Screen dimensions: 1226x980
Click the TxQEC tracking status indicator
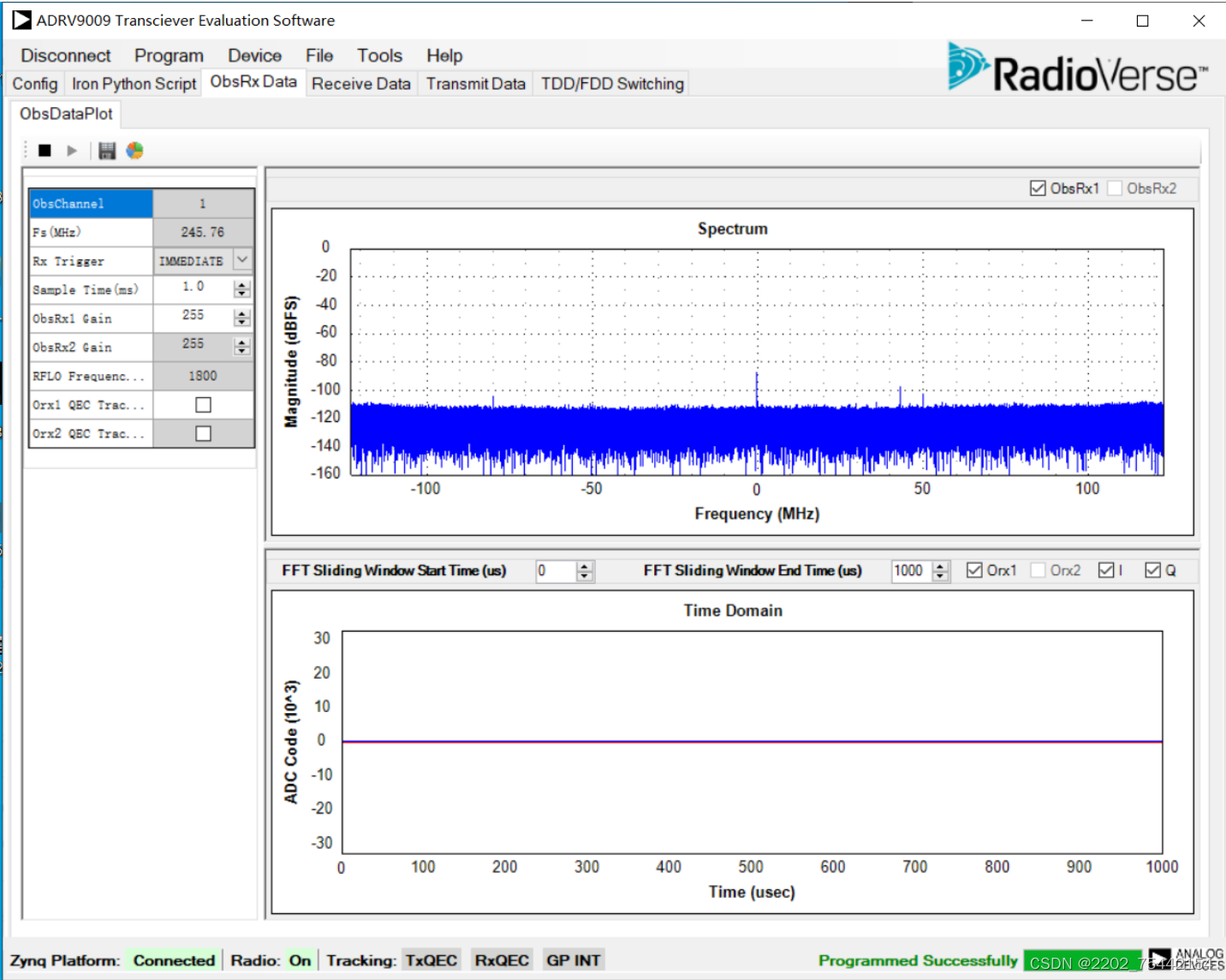431,960
